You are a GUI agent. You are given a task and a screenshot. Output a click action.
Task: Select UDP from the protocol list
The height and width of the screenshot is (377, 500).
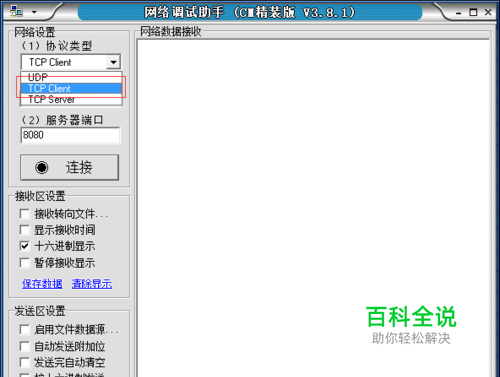coord(71,77)
